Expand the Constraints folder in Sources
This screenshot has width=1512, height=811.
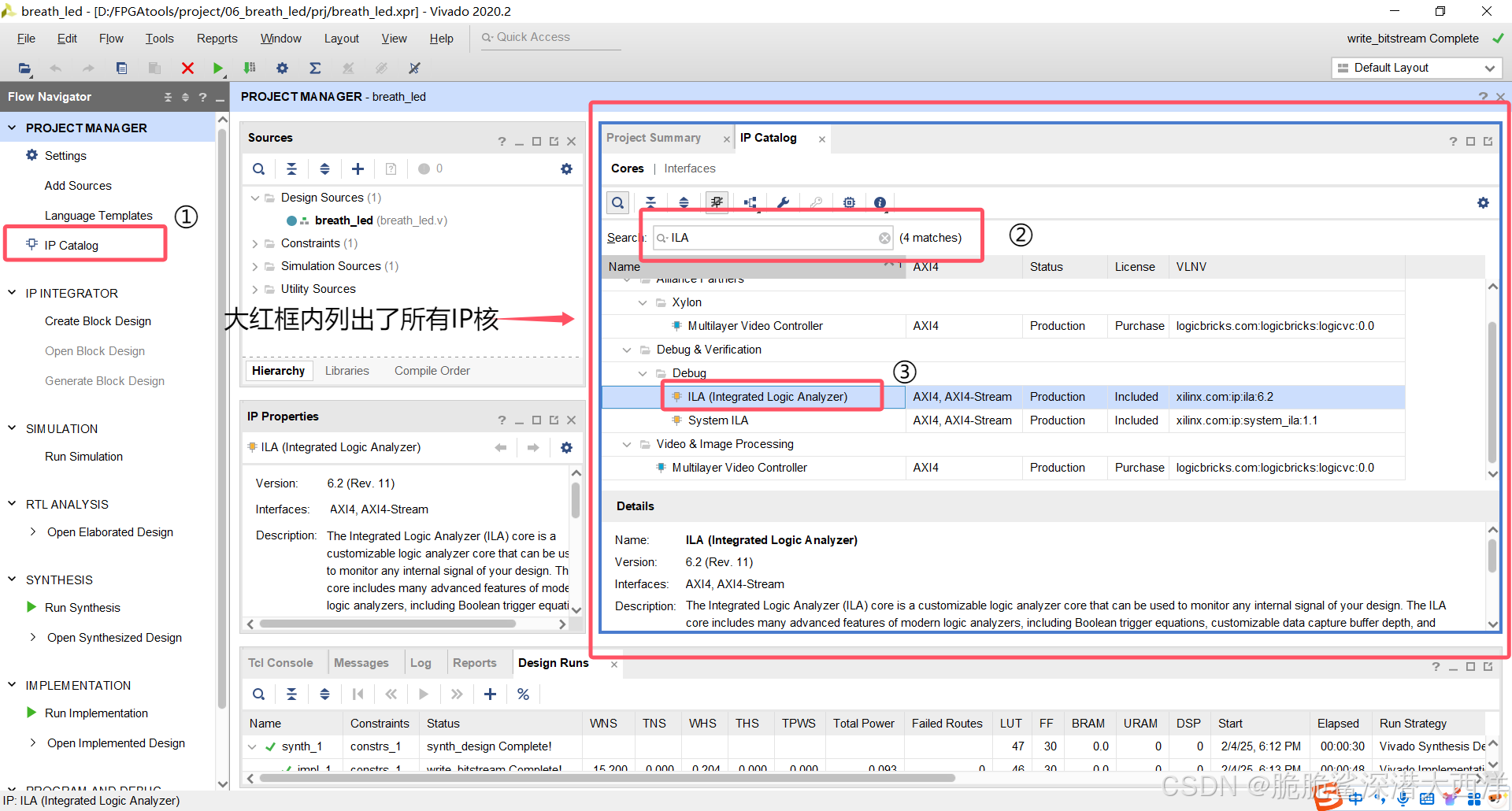pos(254,243)
